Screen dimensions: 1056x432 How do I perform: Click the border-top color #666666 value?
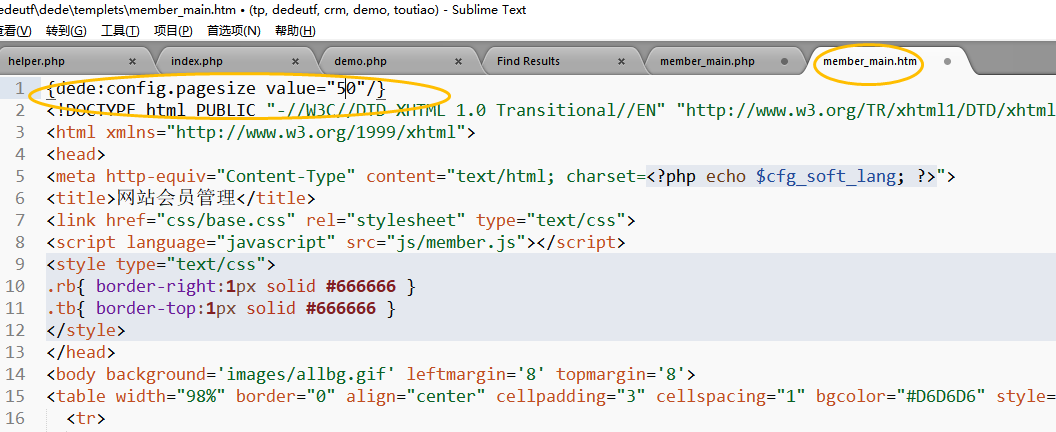pos(341,309)
